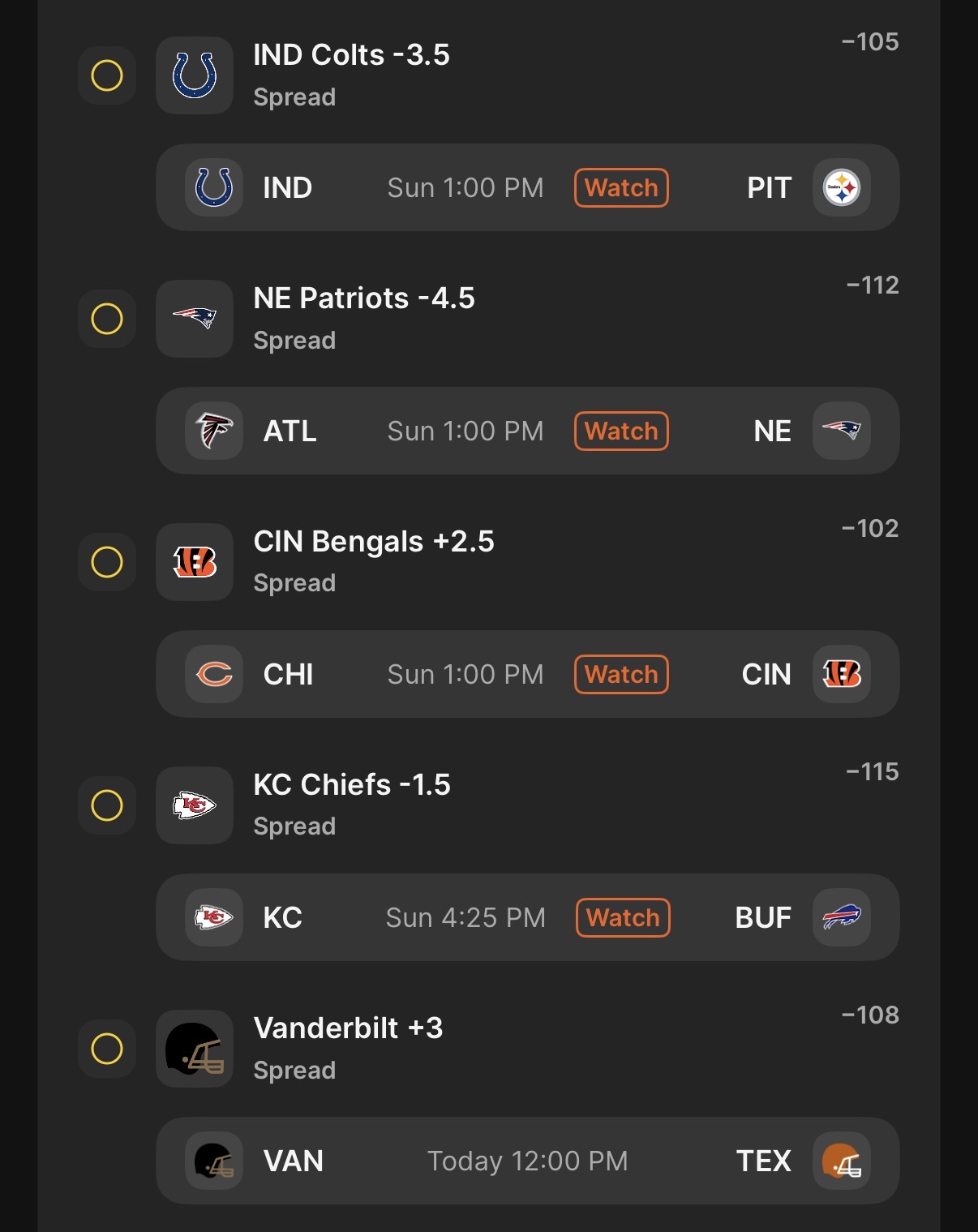978x1232 pixels.
Task: Toggle the KC Chiefs -1.5 pick circle
Action: [x=107, y=805]
